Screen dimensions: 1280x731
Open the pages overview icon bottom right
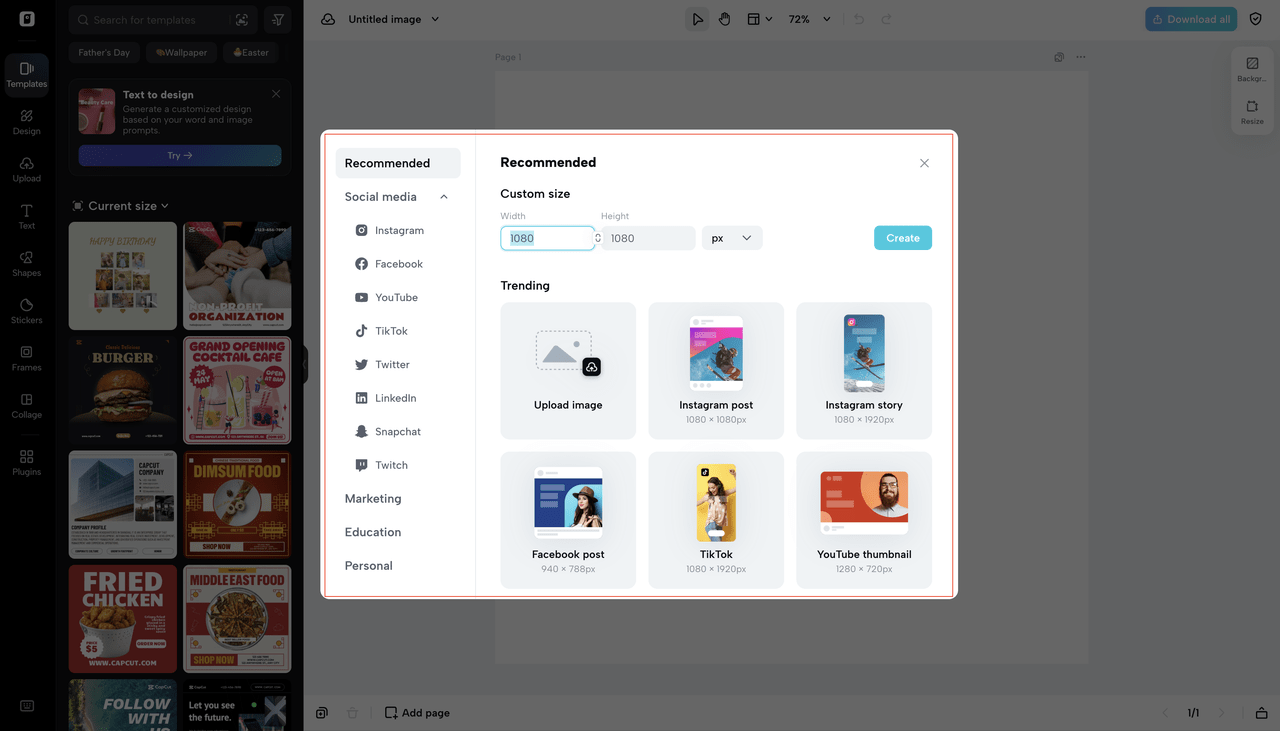(x=1262, y=713)
